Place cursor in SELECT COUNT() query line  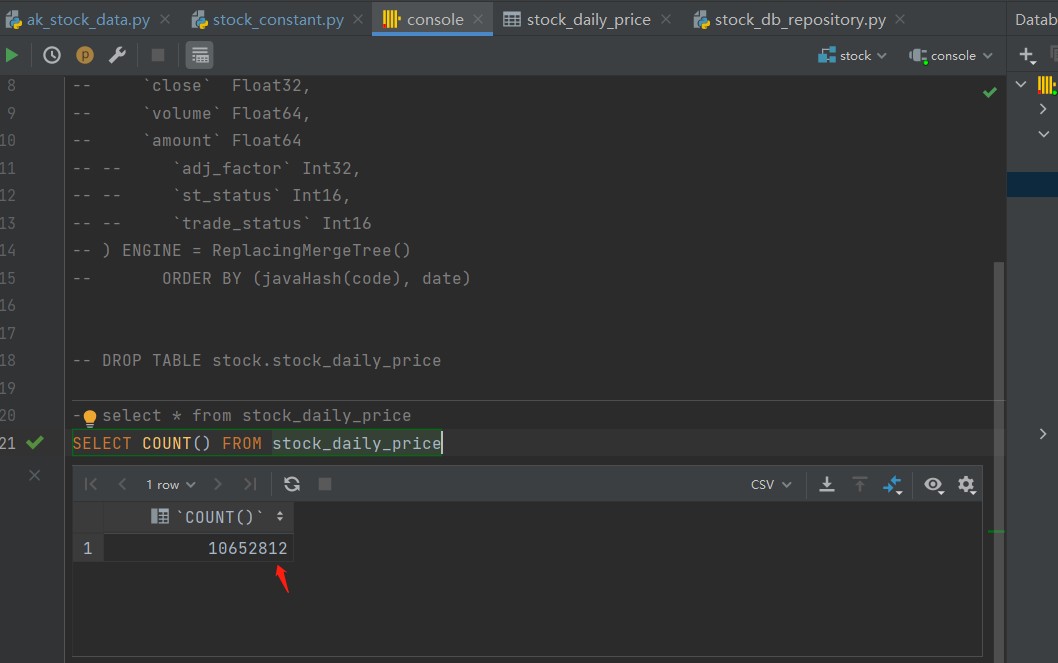tap(256, 443)
